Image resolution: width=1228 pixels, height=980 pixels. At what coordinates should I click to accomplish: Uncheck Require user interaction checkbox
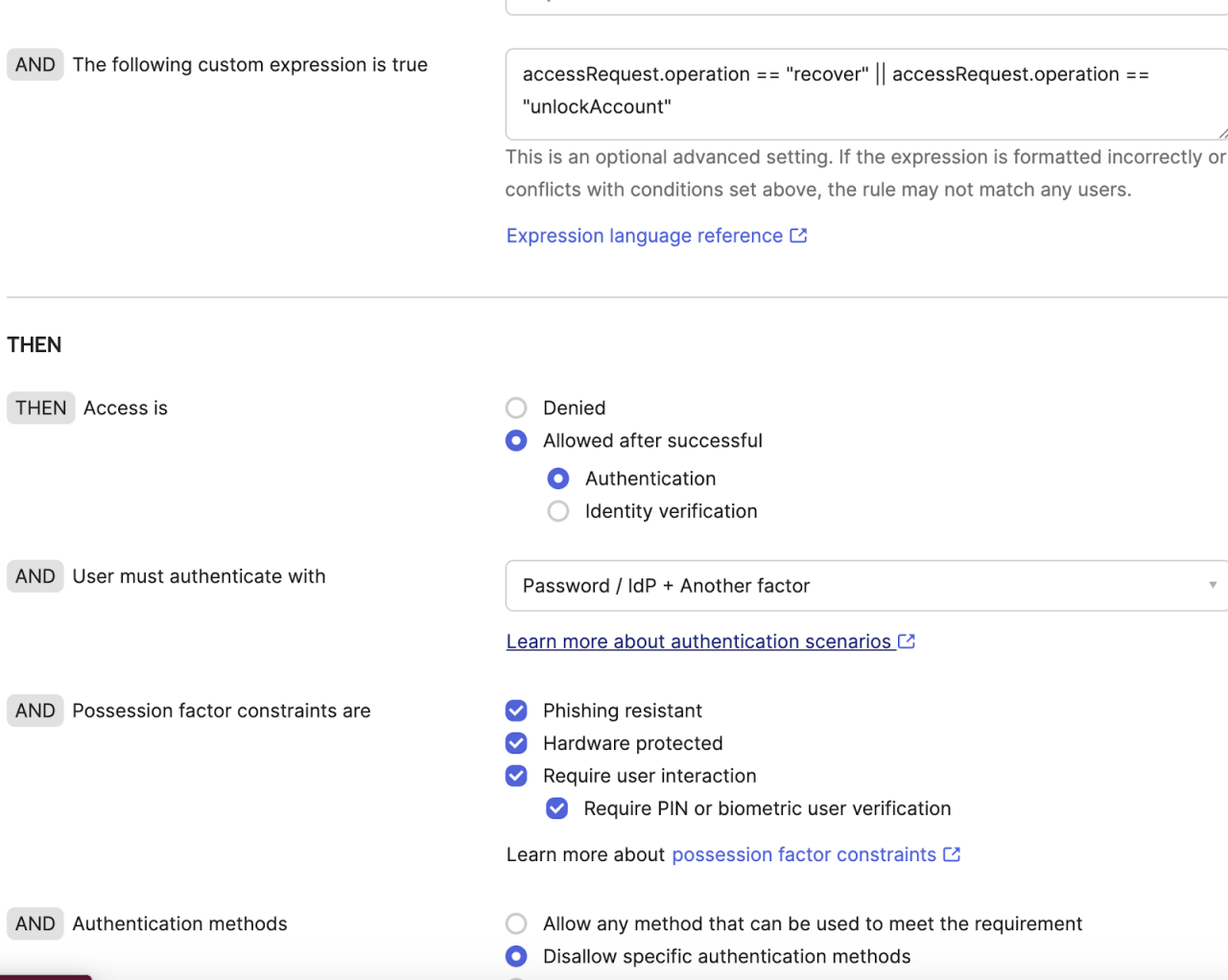coord(516,776)
